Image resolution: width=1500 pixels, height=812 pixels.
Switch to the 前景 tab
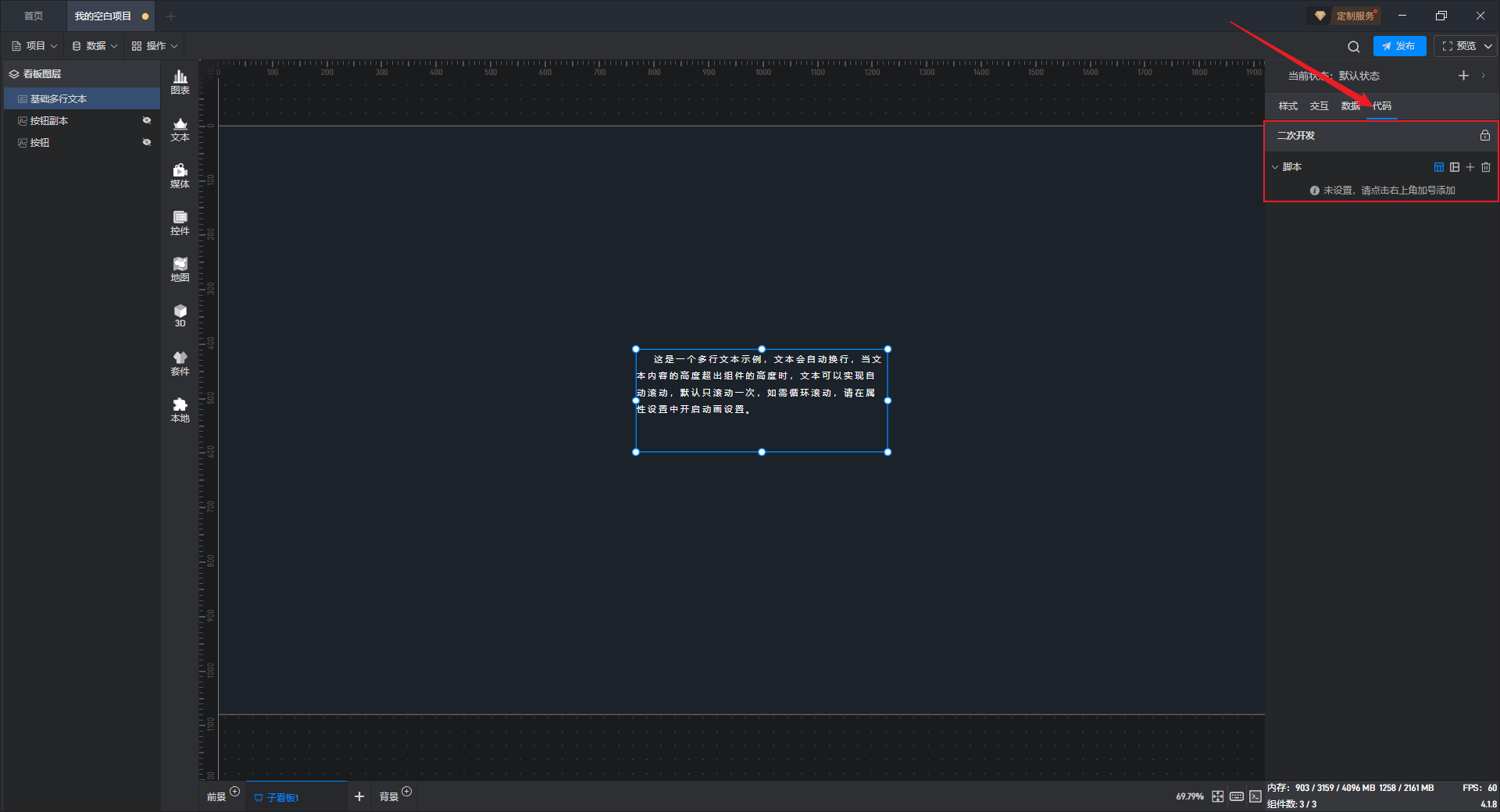pos(216,797)
